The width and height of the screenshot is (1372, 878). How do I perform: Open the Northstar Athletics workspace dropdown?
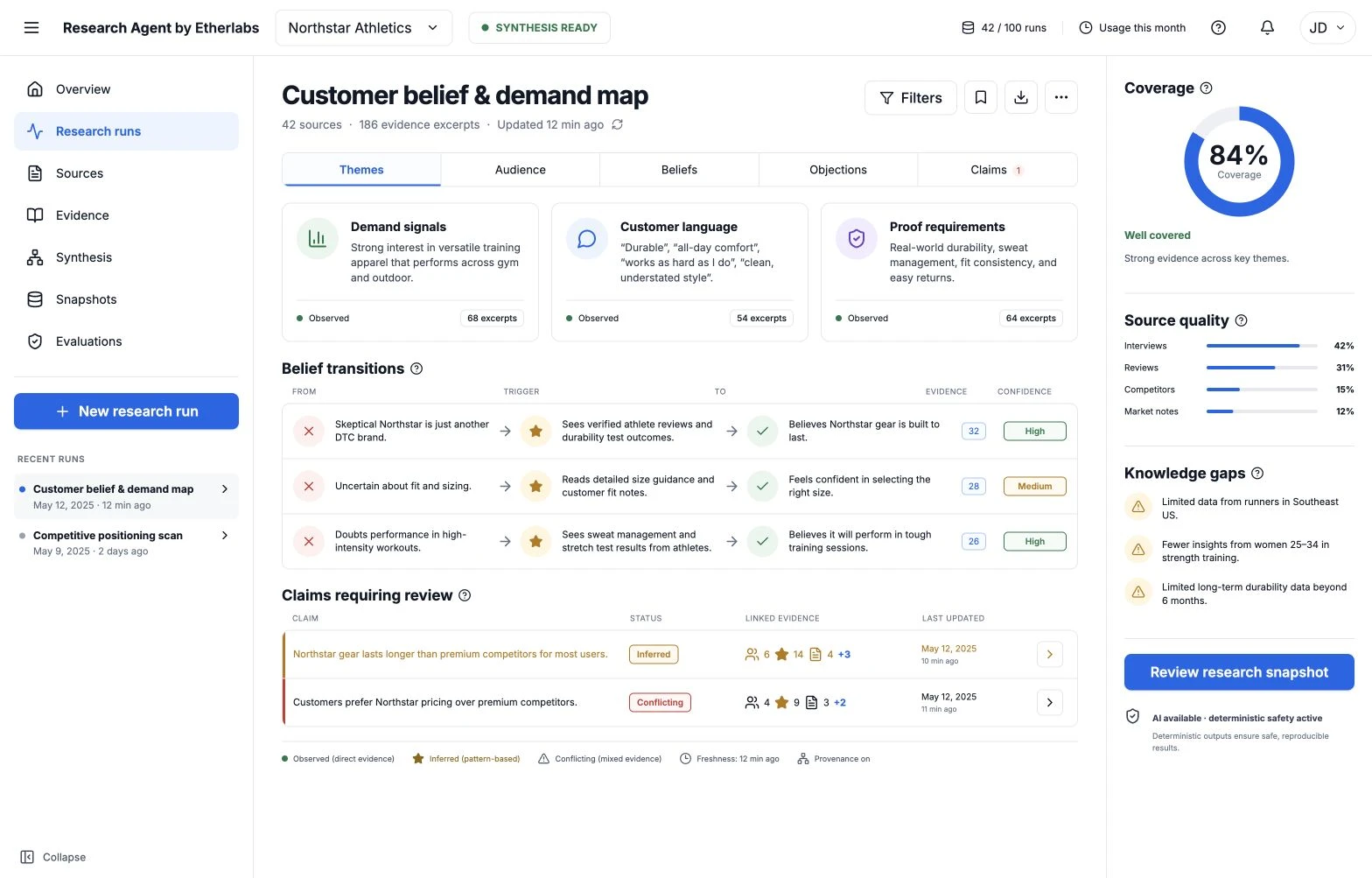coord(364,28)
